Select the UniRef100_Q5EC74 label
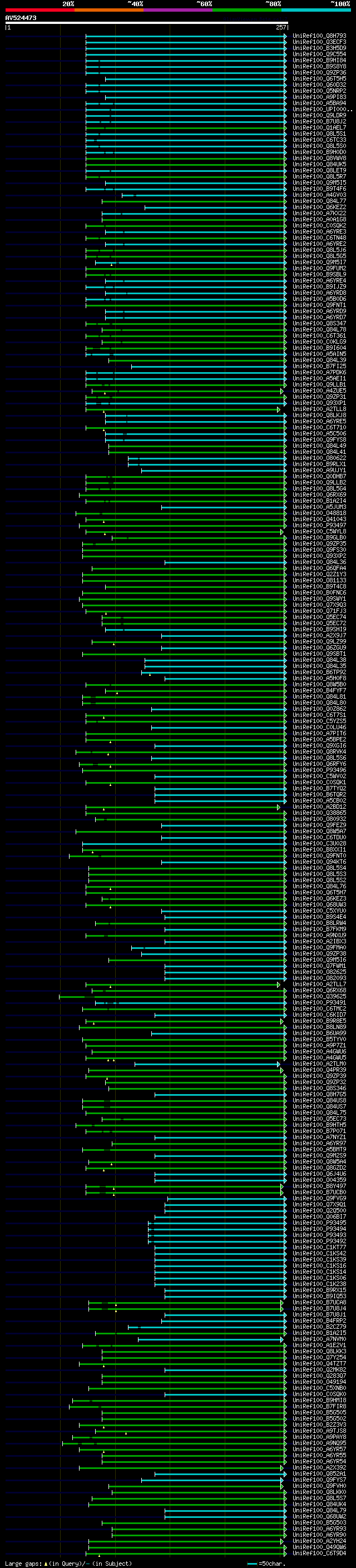Image resolution: width=356 pixels, height=1568 pixels. point(319,617)
